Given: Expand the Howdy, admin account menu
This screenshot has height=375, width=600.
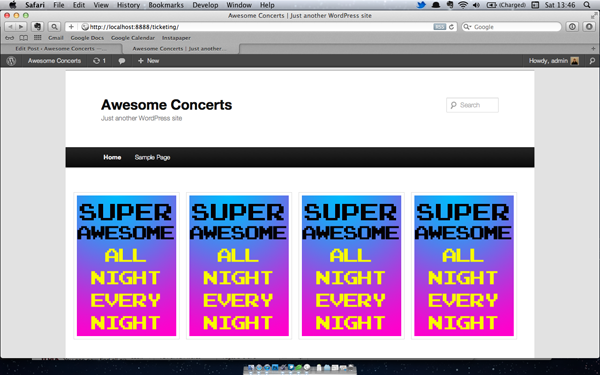Looking at the screenshot, I should 554,61.
